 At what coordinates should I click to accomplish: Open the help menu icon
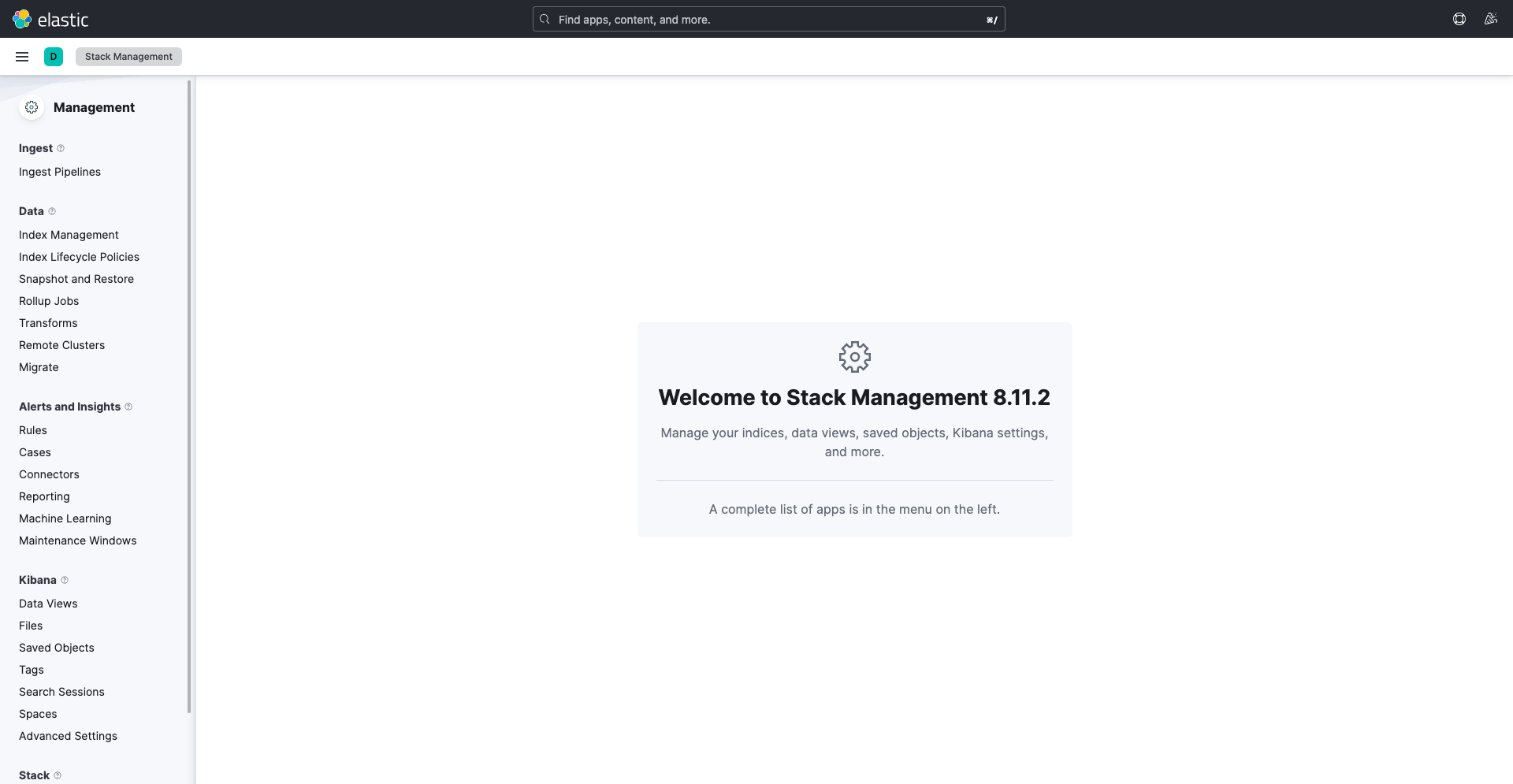[x=1459, y=19]
